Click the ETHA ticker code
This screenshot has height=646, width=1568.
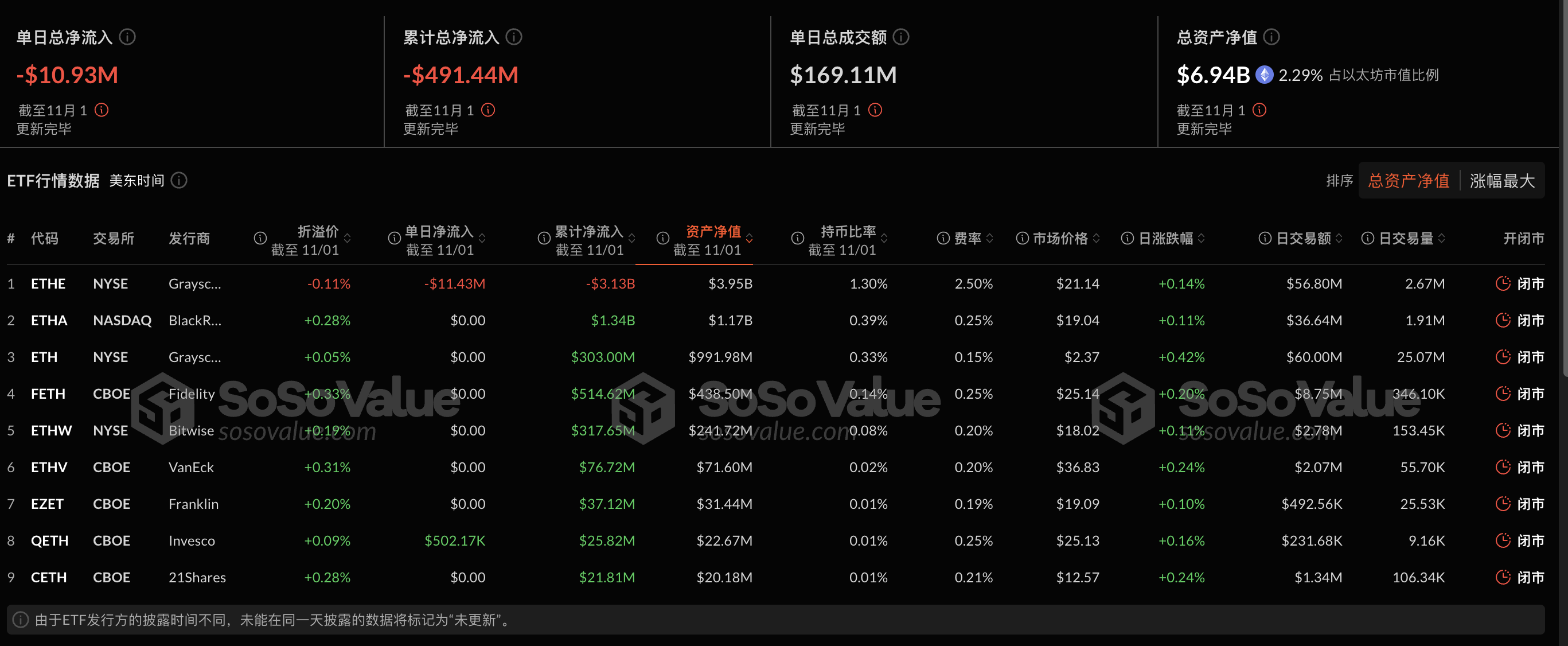coord(49,320)
